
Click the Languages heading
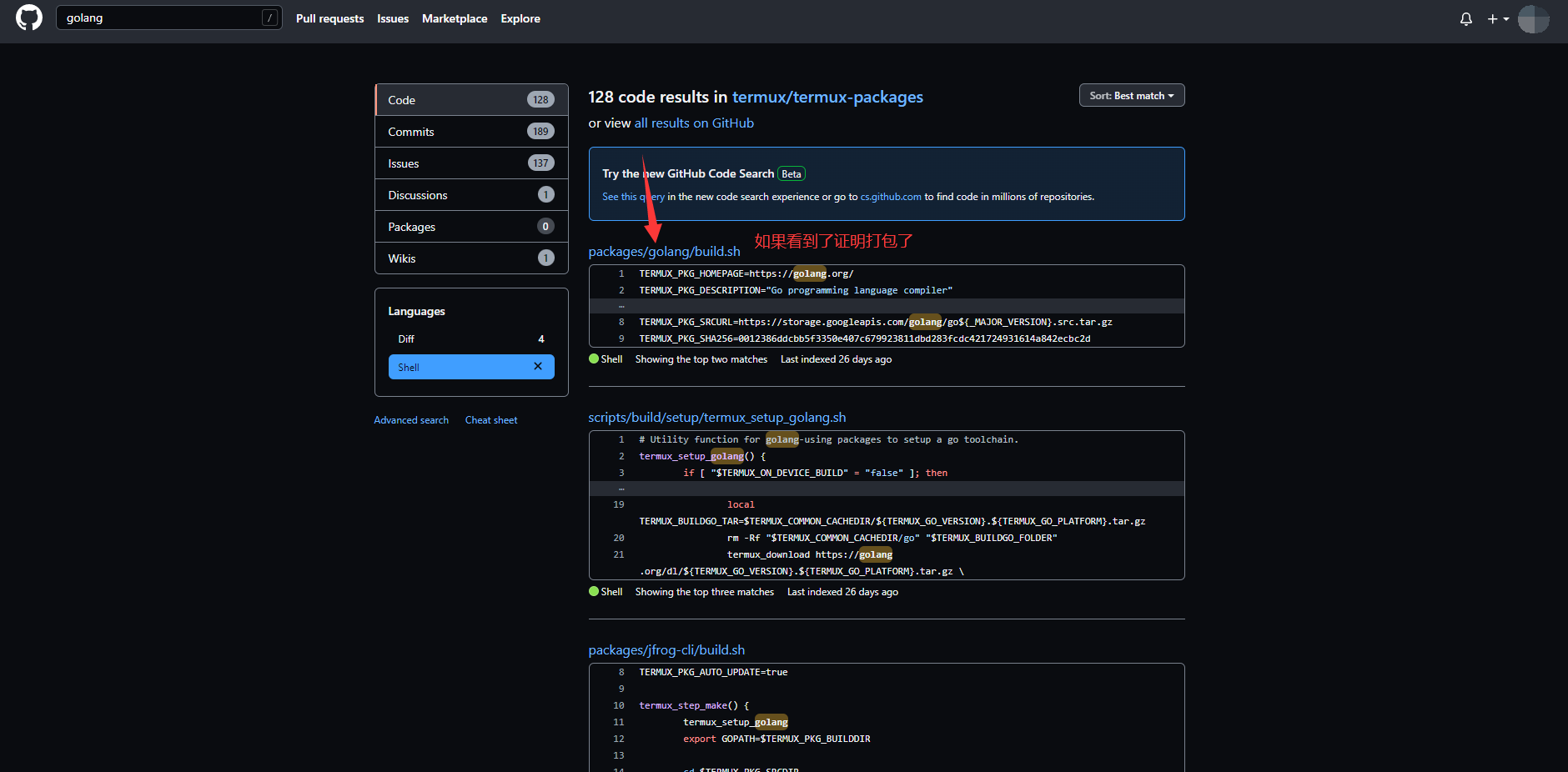(x=416, y=312)
